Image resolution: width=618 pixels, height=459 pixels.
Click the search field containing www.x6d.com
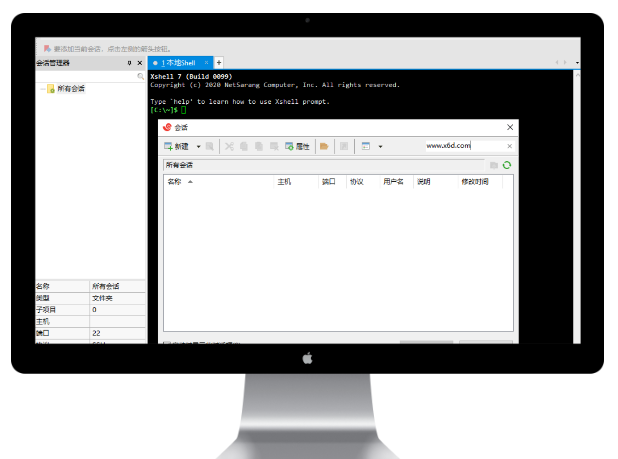[x=460, y=146]
